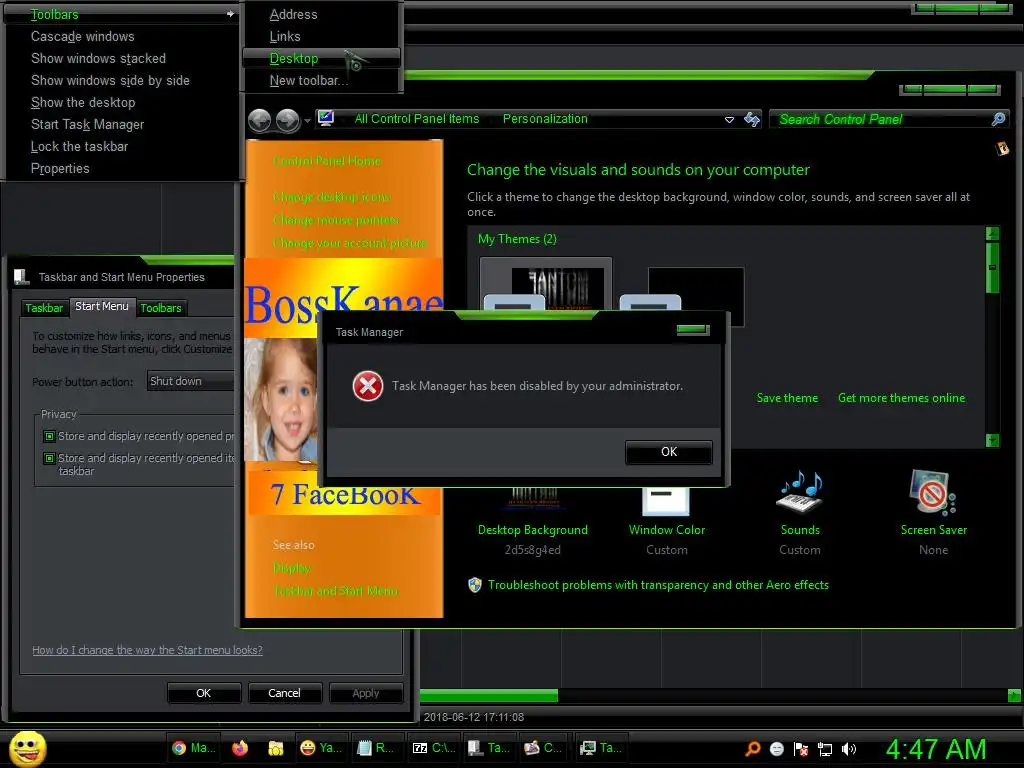Select Address in the Toolbars submenu
The image size is (1024, 768).
pyautogui.click(x=321, y=14)
